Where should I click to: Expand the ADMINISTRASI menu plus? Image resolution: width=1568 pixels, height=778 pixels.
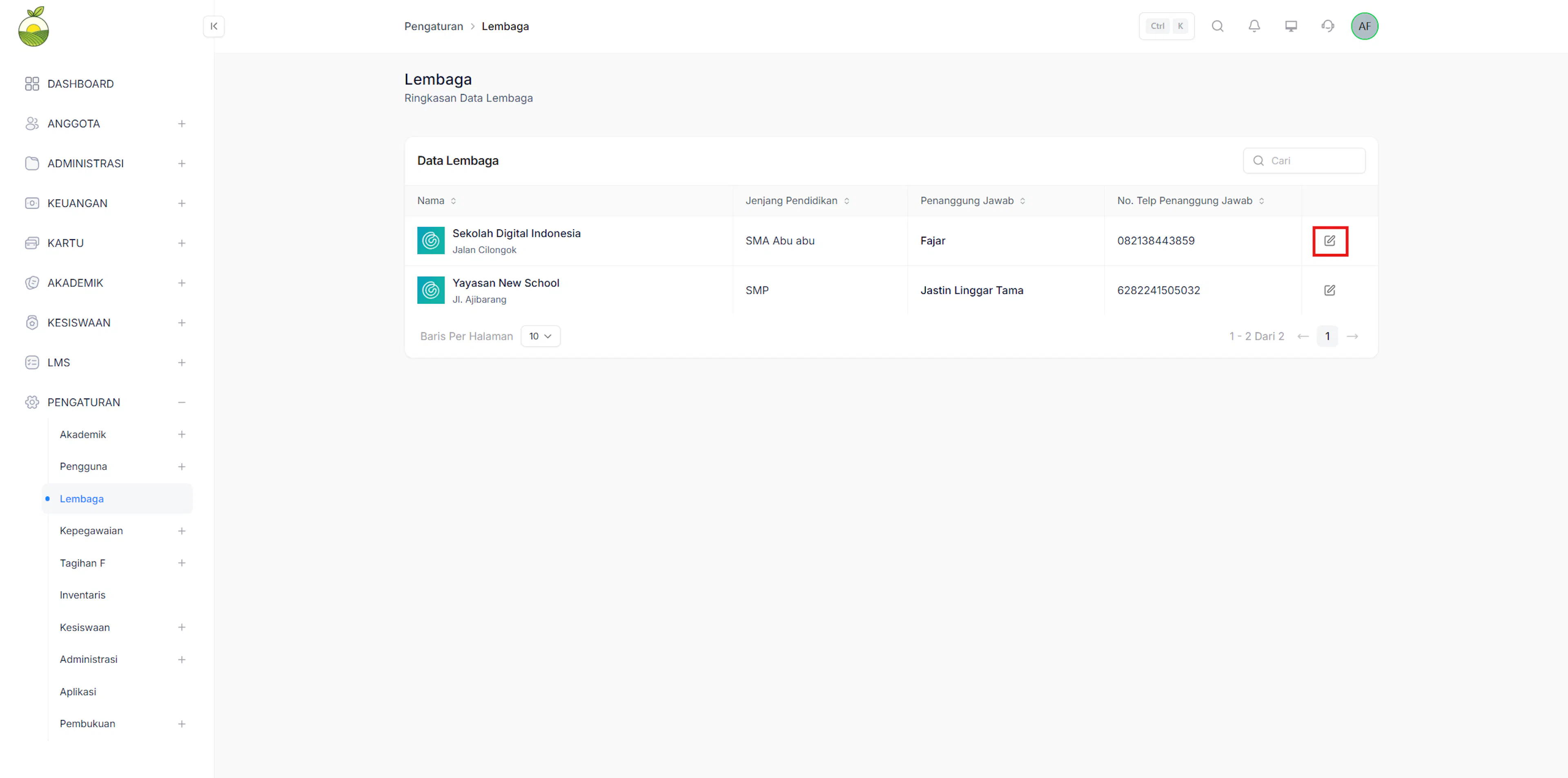click(181, 164)
